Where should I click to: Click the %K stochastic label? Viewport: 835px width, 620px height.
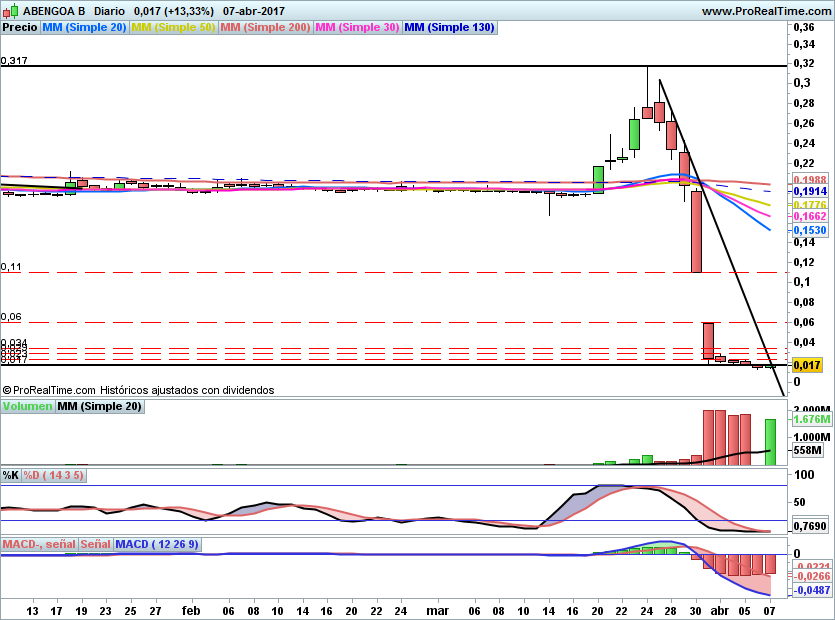coord(11,475)
